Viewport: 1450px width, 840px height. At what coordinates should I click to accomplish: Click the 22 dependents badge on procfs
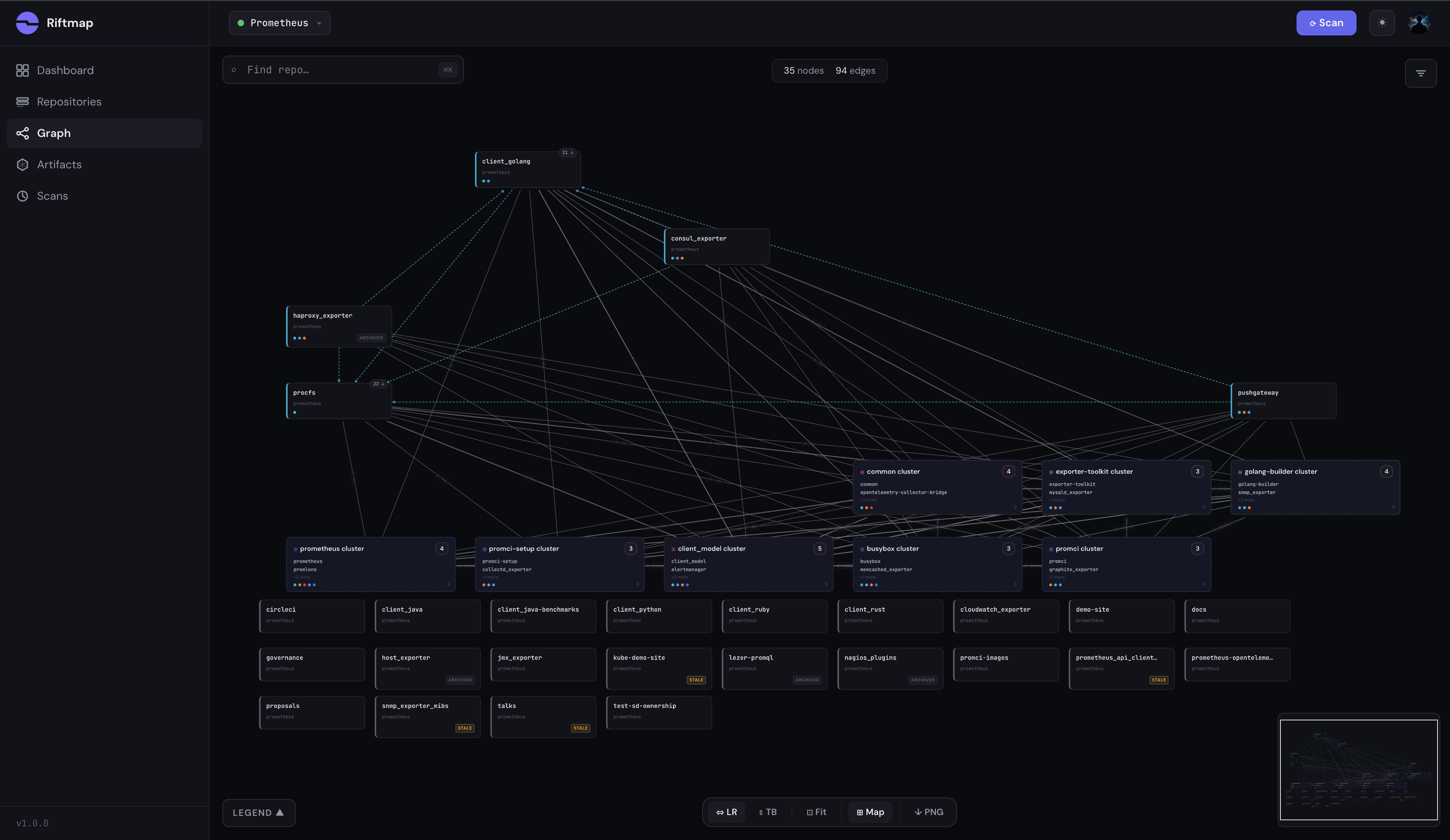379,384
